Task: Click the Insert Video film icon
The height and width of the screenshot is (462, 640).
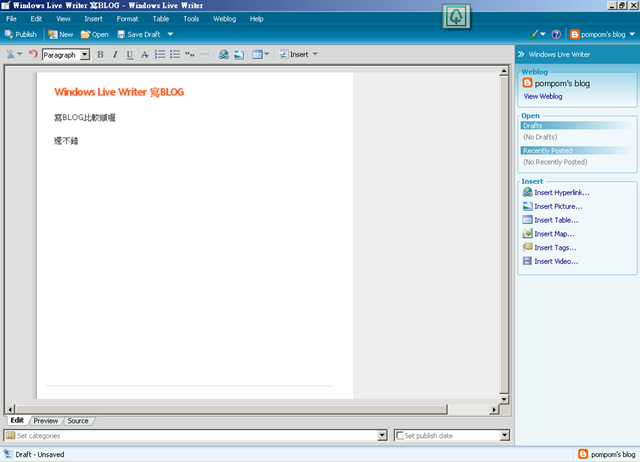Action: 527,261
